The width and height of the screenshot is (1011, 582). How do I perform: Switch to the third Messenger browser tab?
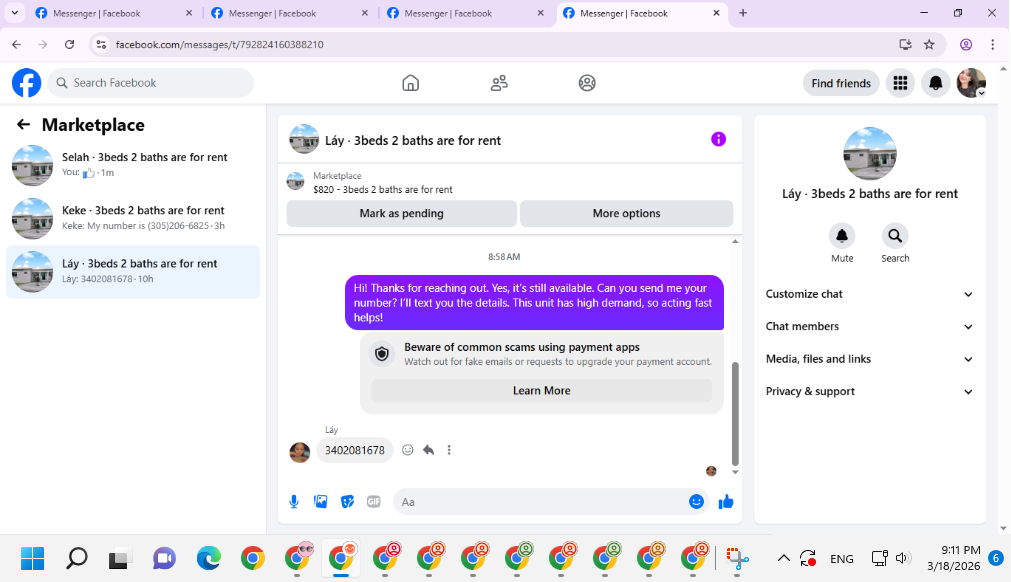click(x=465, y=14)
